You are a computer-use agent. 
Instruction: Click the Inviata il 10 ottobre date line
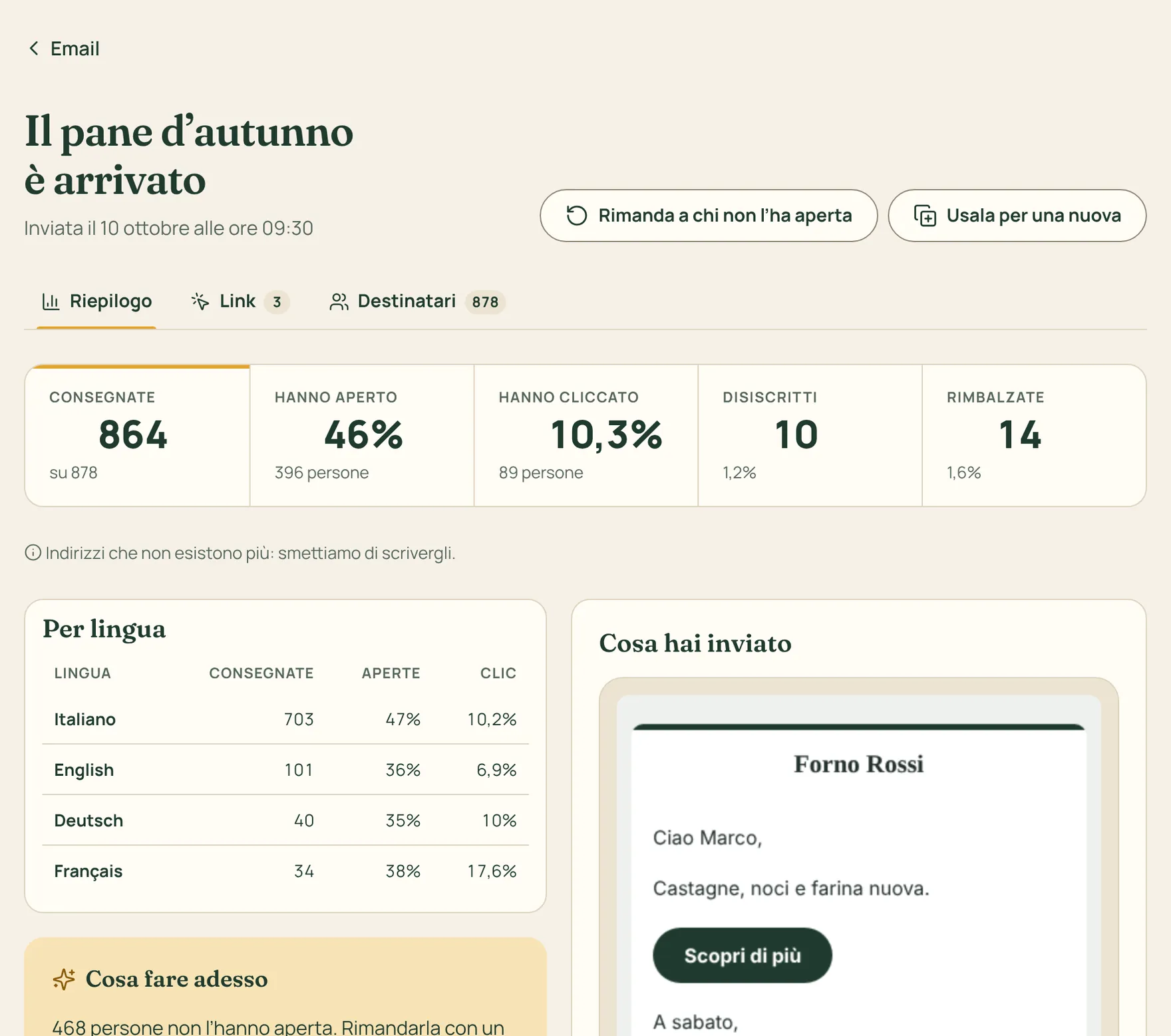pyautogui.click(x=169, y=228)
